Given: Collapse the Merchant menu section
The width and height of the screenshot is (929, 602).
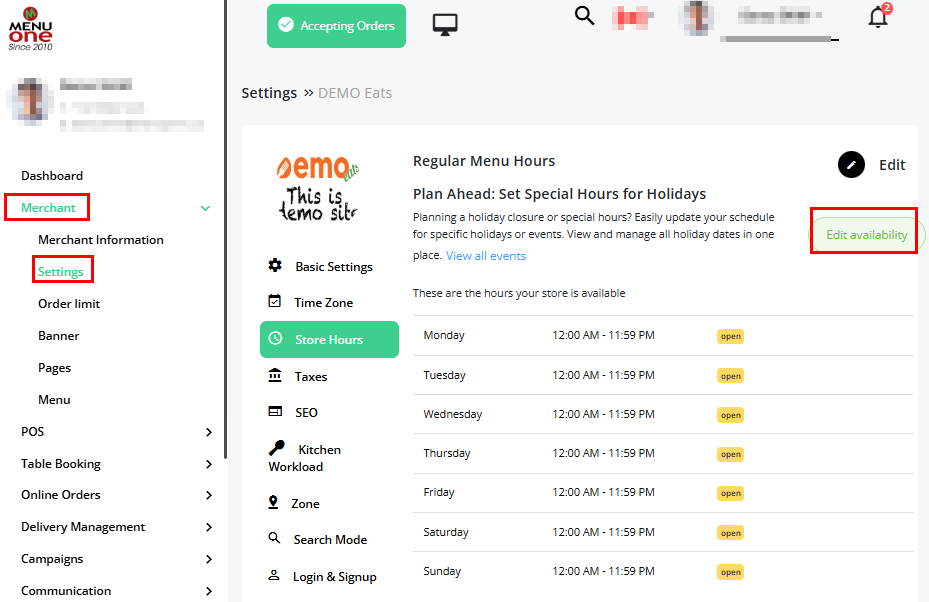Looking at the screenshot, I should pyautogui.click(x=205, y=208).
